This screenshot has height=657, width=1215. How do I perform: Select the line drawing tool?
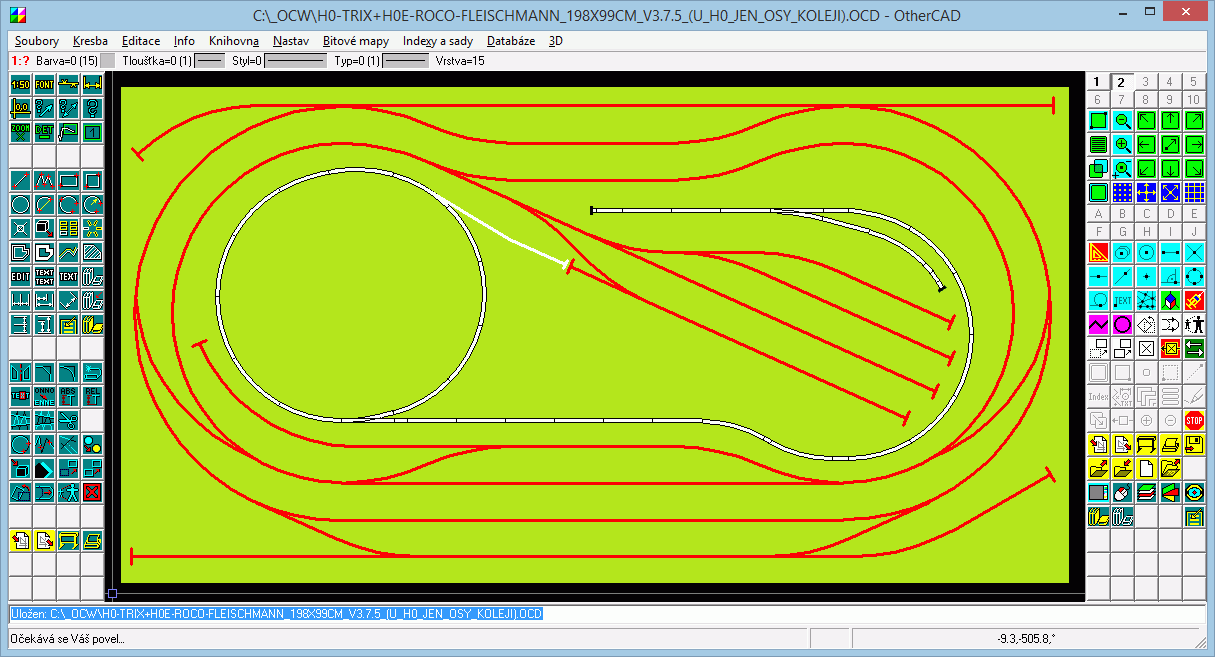(20, 182)
